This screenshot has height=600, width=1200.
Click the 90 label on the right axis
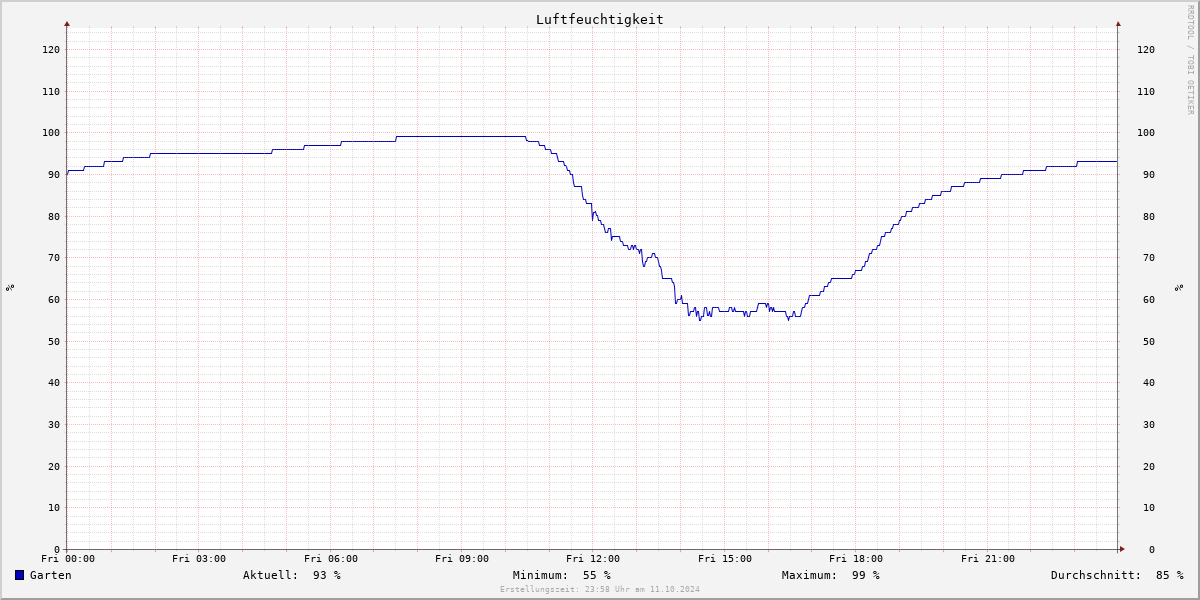tap(1149, 174)
